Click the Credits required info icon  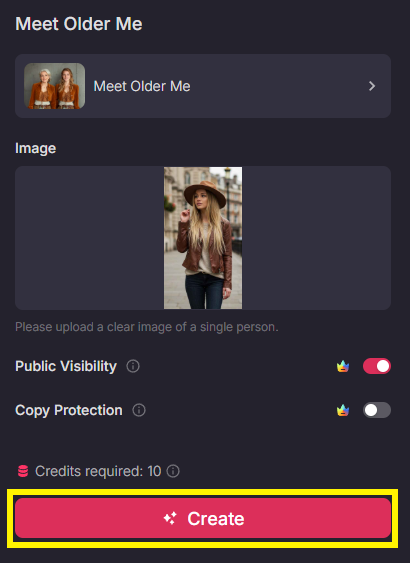coord(173,471)
